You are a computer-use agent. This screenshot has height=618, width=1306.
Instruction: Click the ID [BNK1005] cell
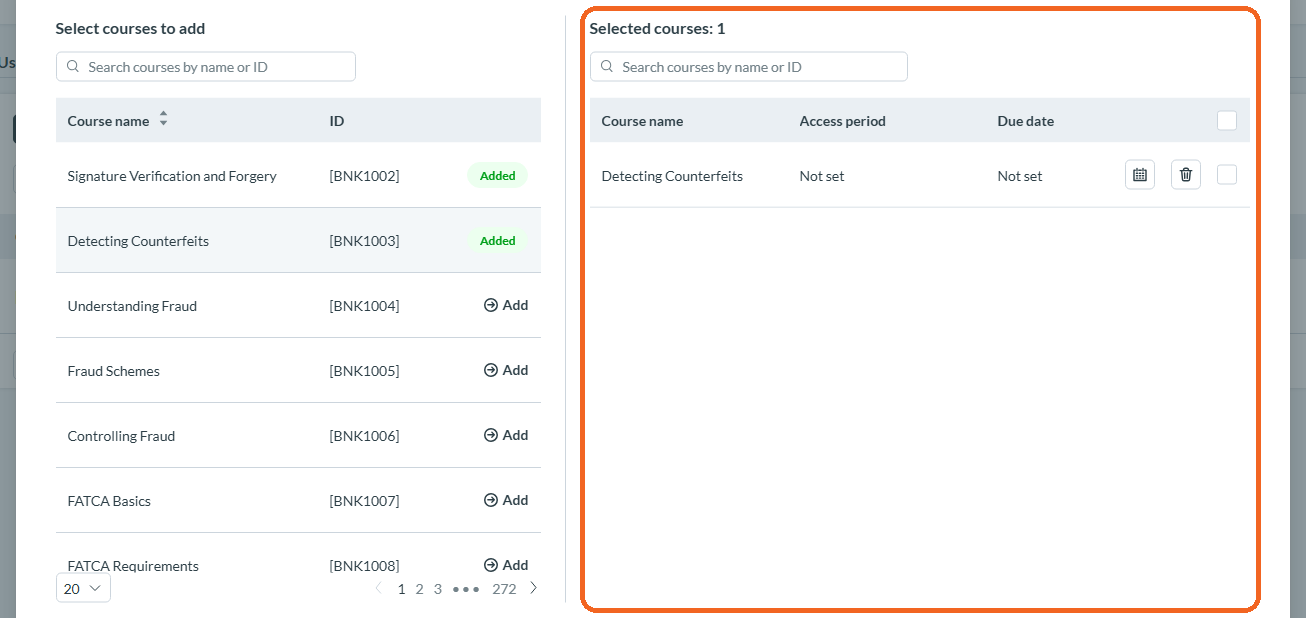(x=364, y=371)
